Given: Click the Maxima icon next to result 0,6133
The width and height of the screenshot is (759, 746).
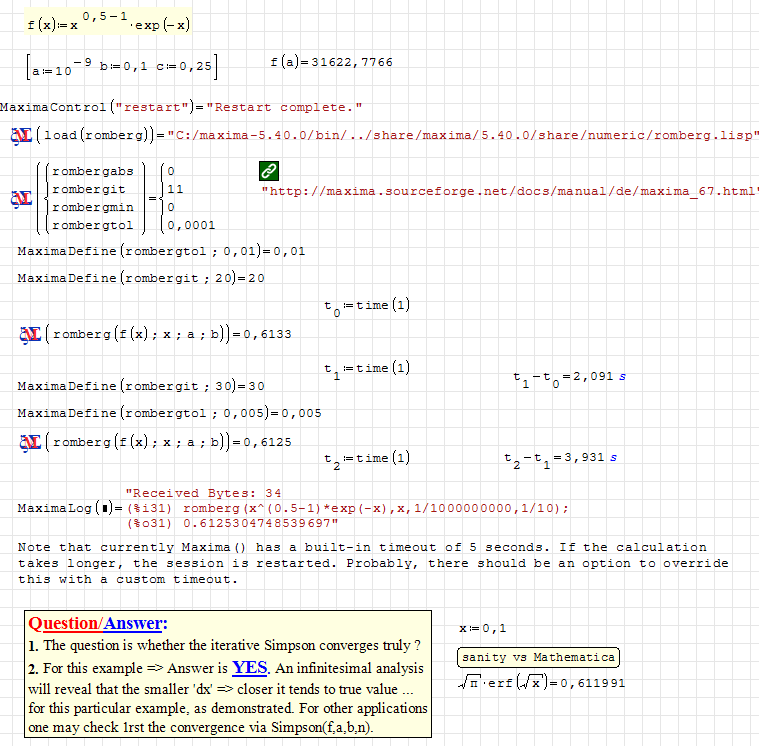Looking at the screenshot, I should [x=29, y=333].
